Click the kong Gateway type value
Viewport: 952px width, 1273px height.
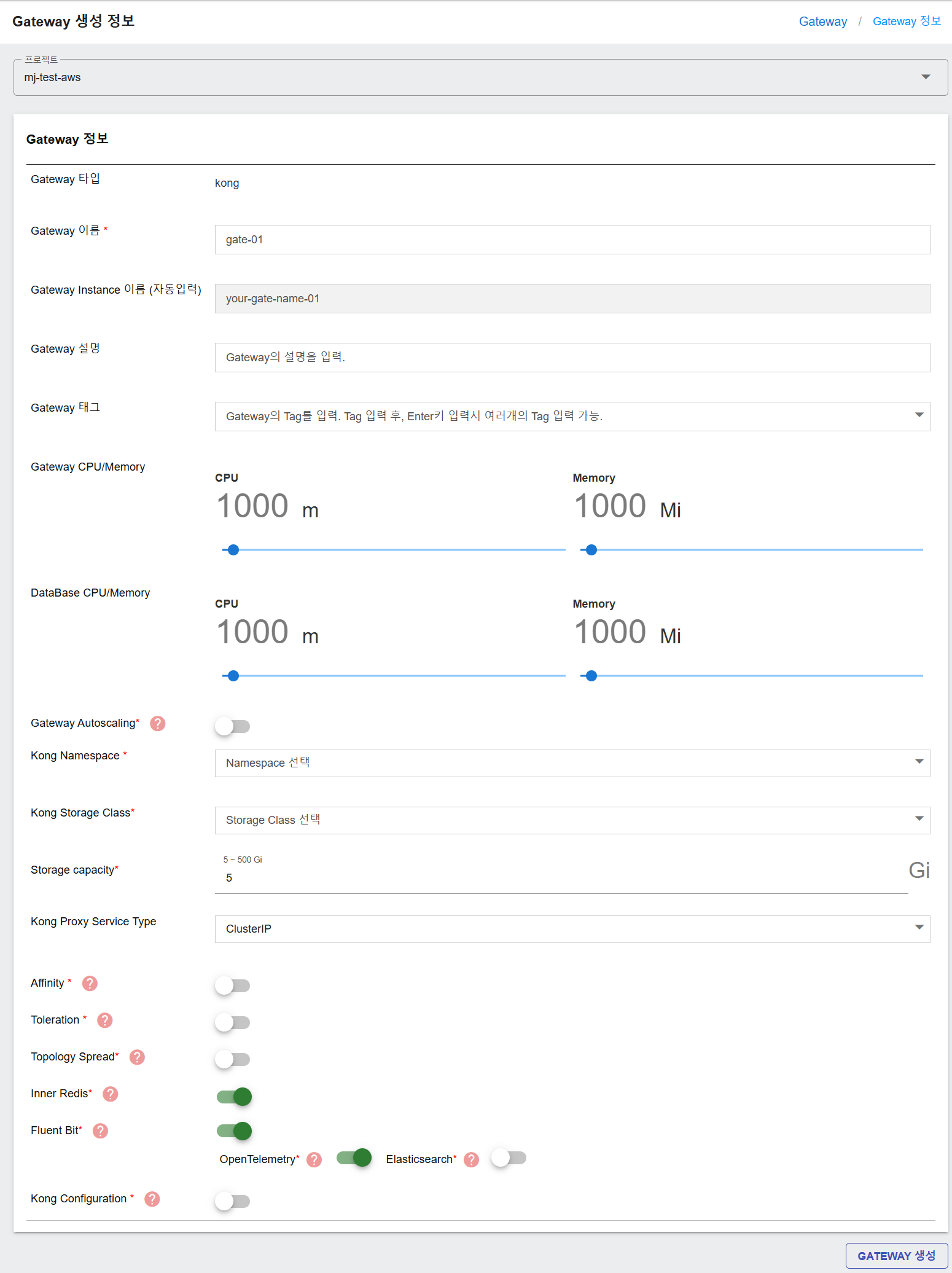coord(227,183)
